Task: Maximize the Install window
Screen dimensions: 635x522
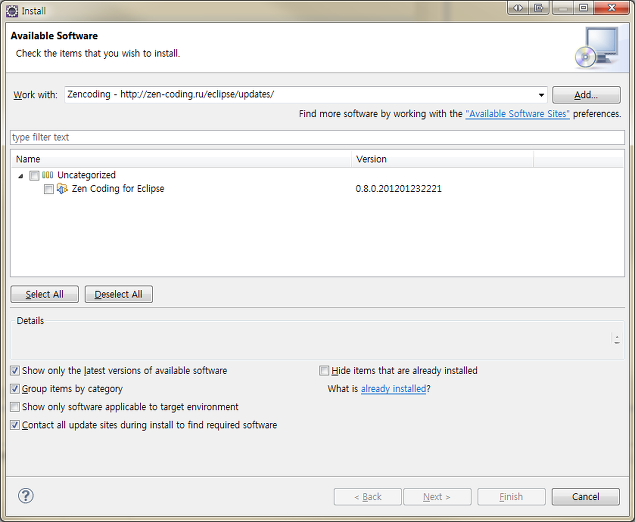Action: click(x=583, y=8)
